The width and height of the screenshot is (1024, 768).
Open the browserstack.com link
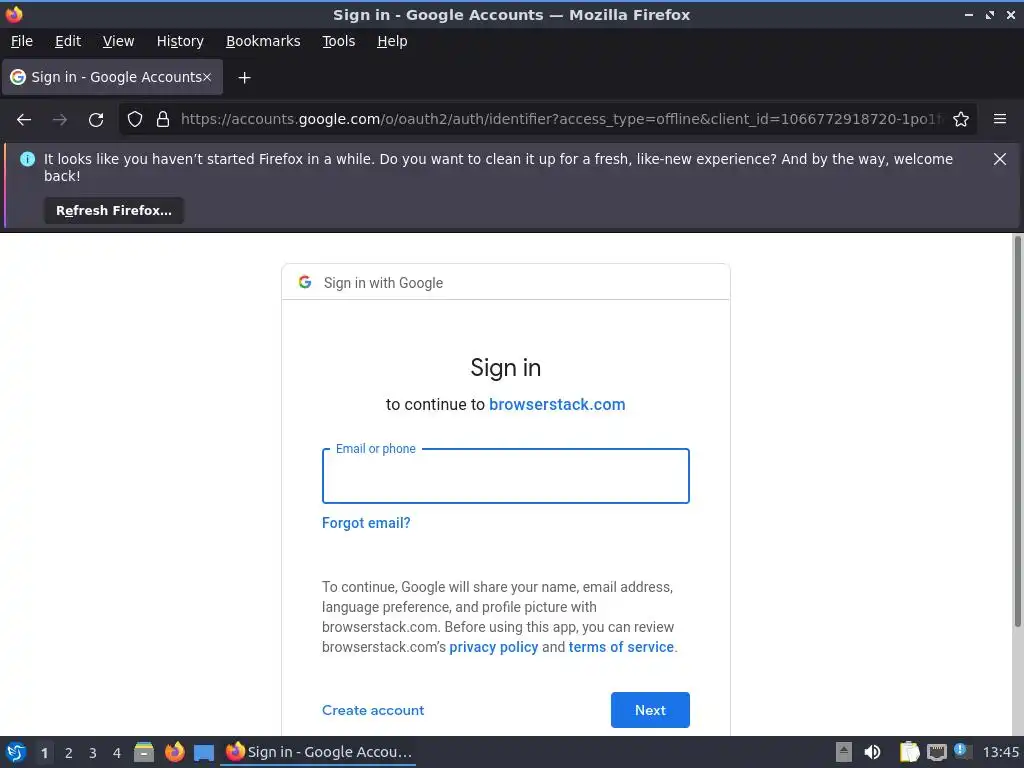557,404
